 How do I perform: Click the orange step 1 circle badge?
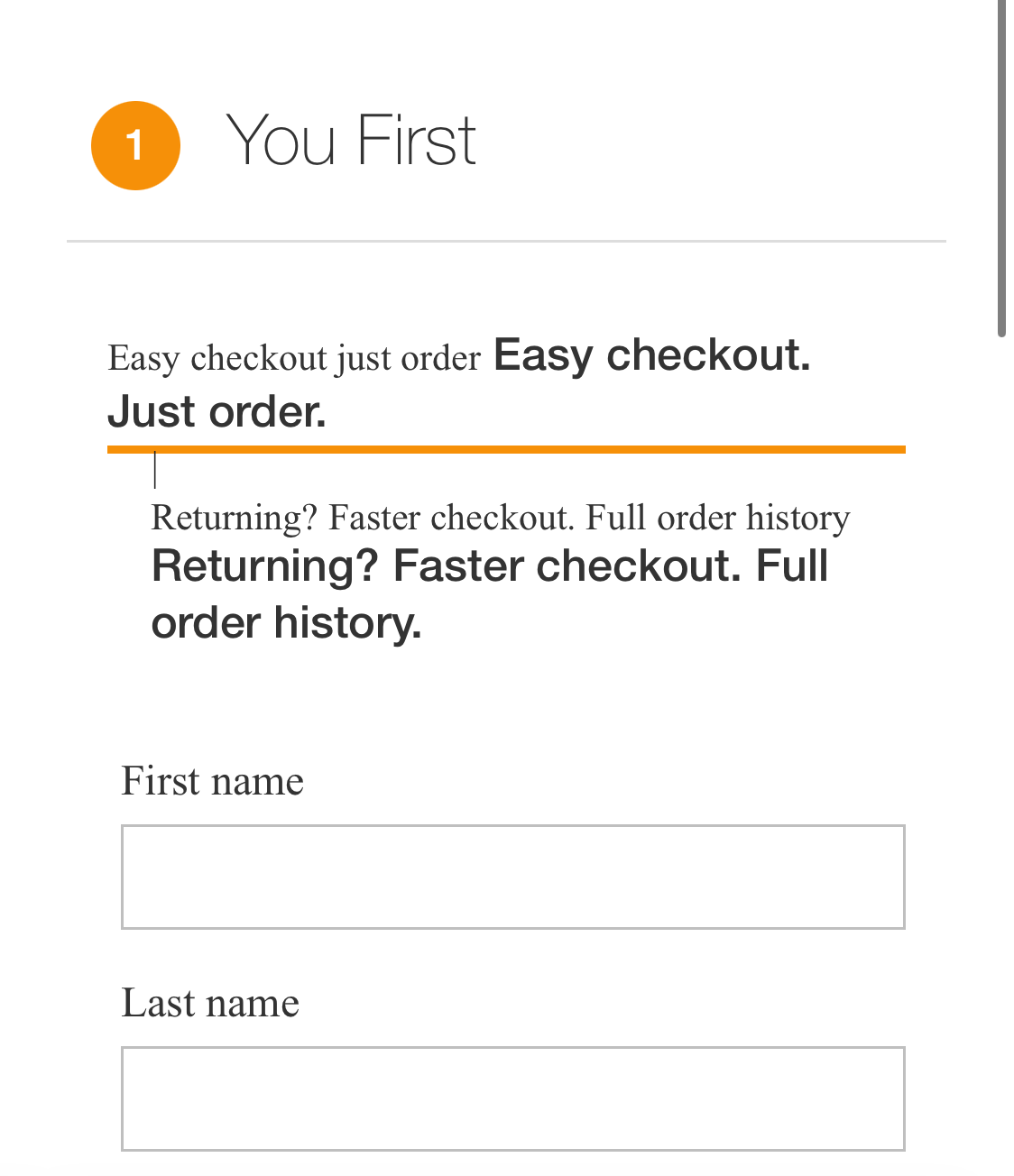(135, 145)
